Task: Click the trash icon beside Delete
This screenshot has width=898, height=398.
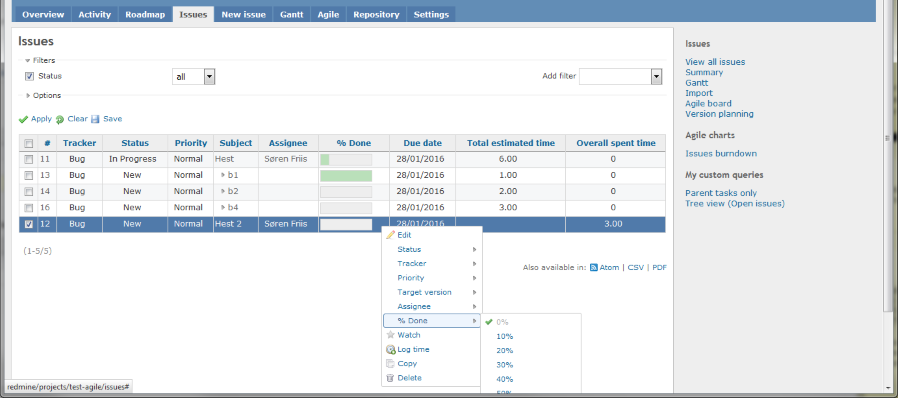Action: click(391, 378)
